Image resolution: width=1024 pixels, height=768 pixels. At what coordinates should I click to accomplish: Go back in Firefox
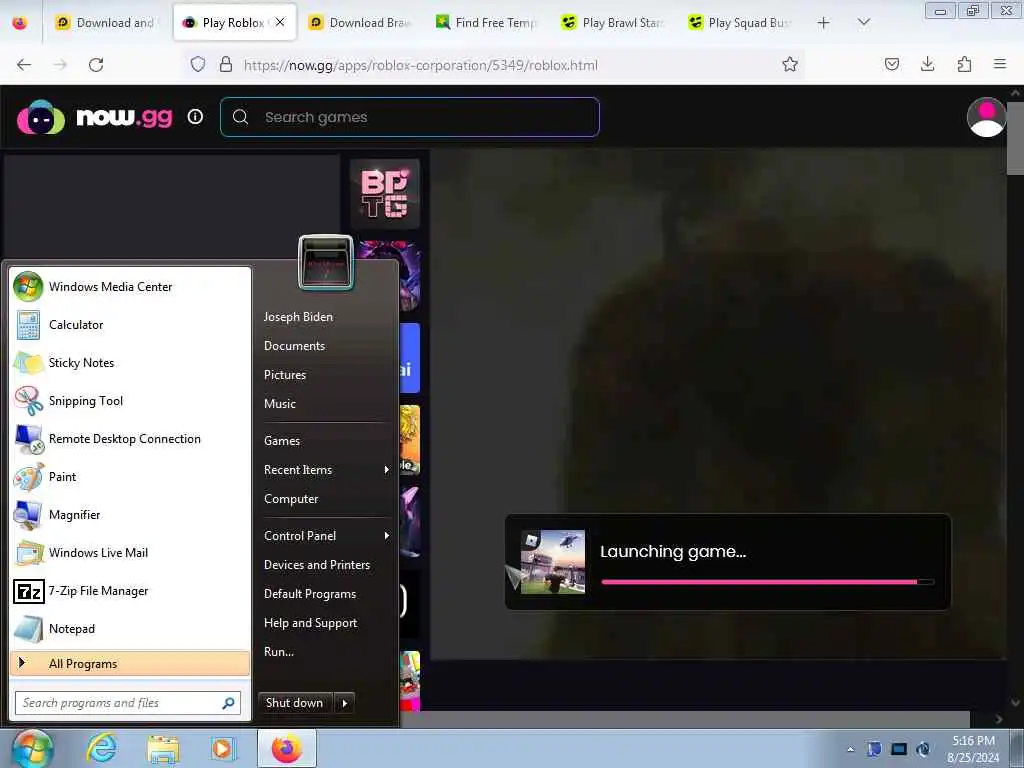pyautogui.click(x=24, y=65)
